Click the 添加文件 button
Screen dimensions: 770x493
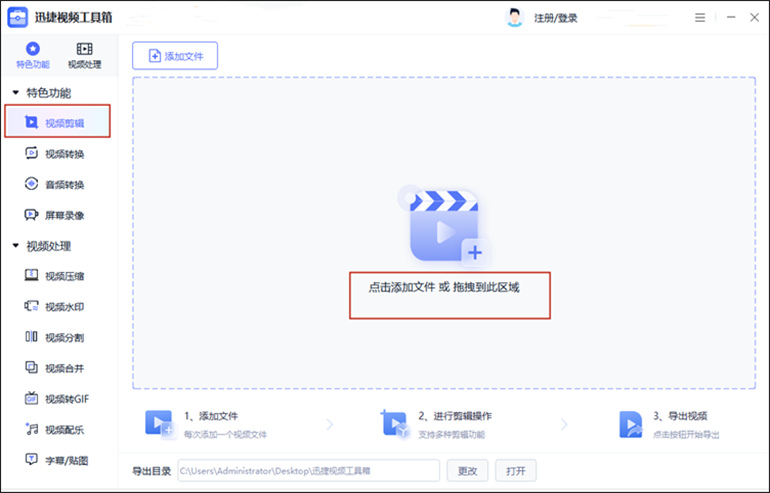click(x=175, y=56)
